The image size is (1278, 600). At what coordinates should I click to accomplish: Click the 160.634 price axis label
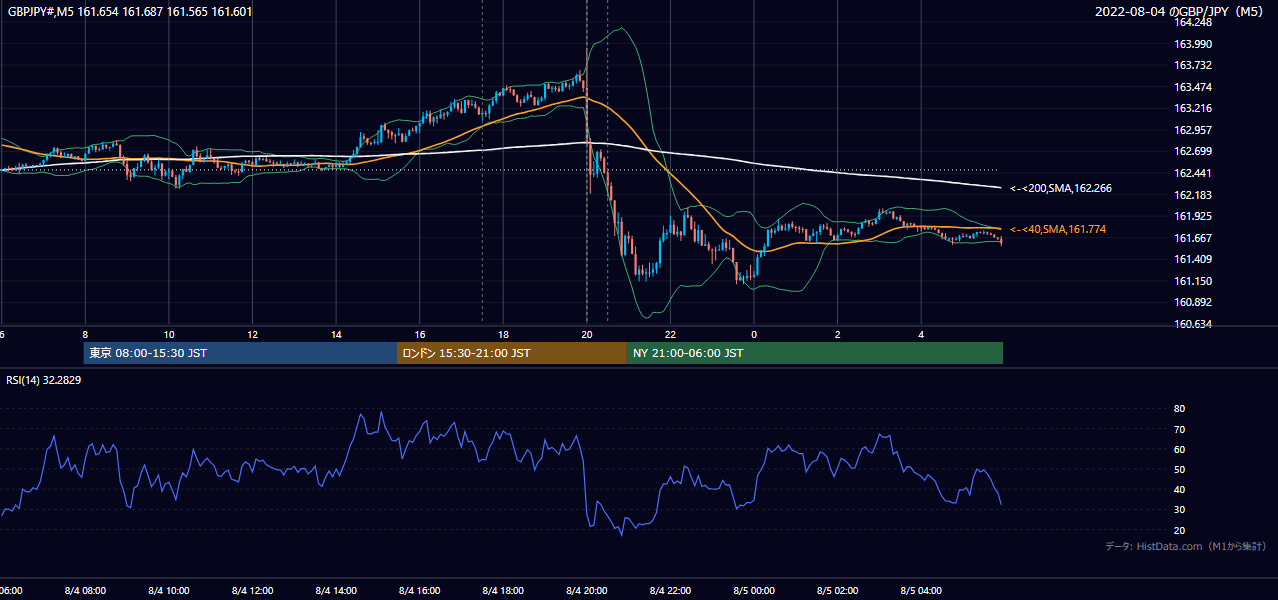(1192, 324)
